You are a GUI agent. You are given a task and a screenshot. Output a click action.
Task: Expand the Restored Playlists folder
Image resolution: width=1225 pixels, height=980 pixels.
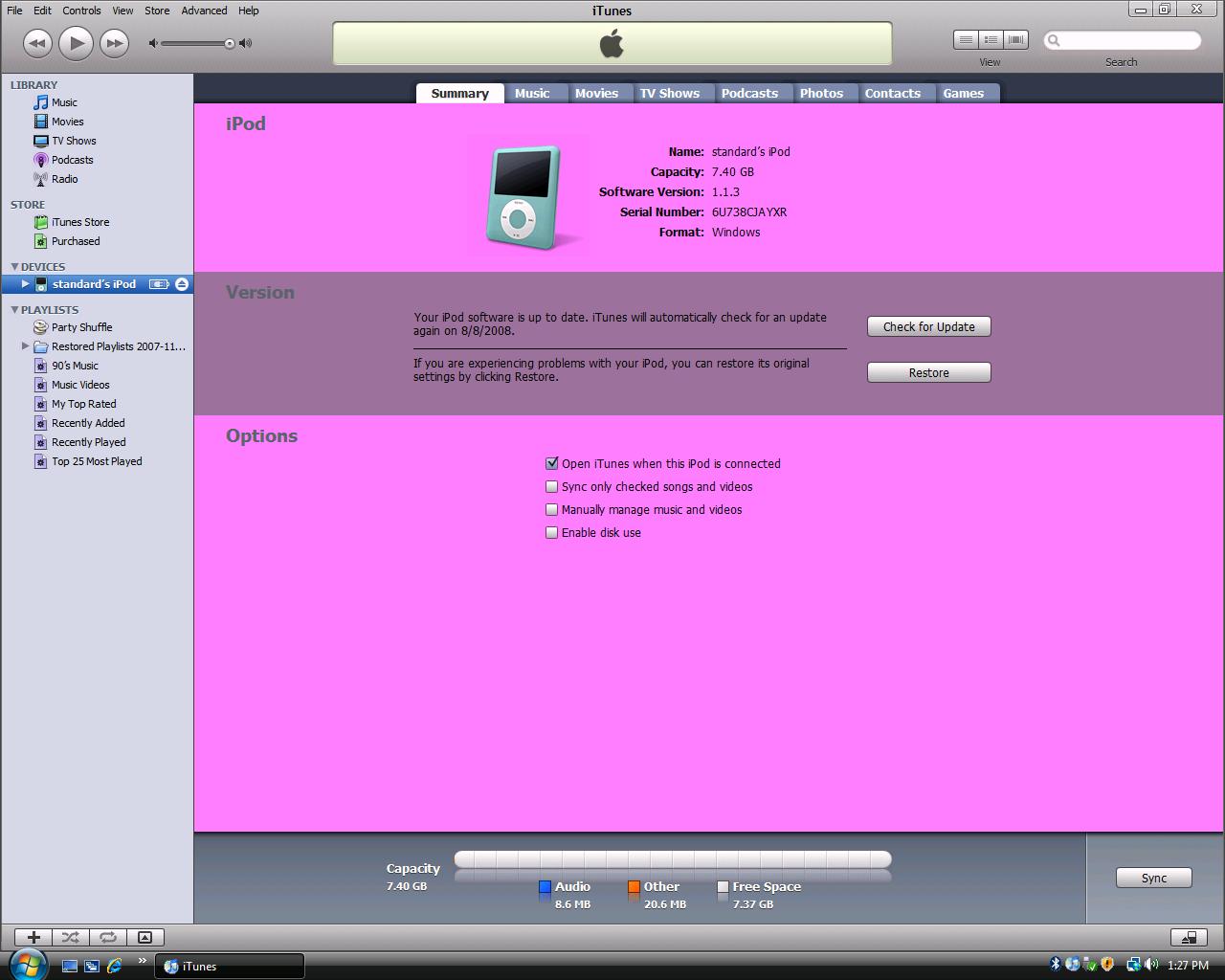26,346
